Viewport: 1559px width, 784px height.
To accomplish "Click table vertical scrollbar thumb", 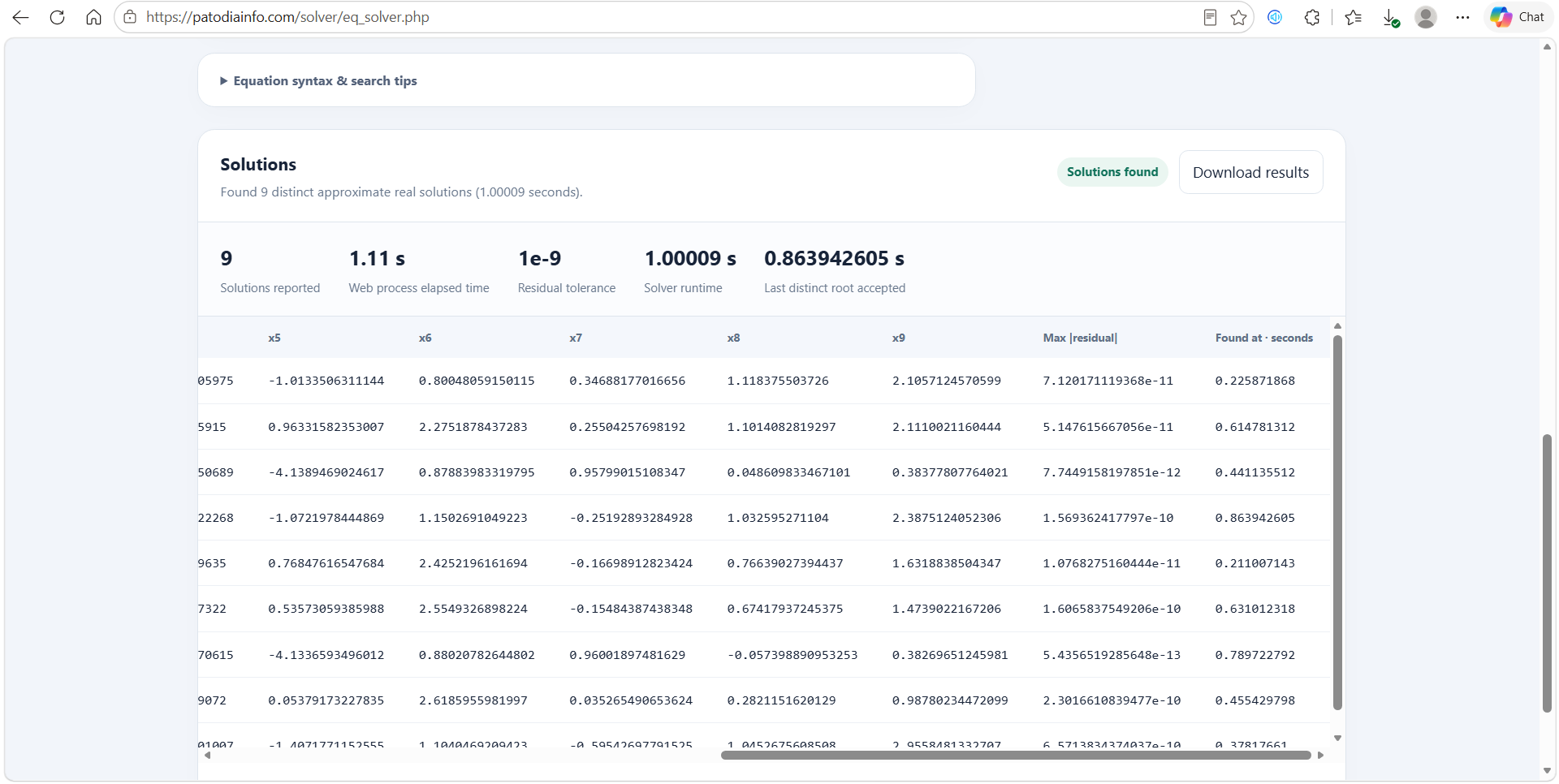I will click(x=1337, y=523).
